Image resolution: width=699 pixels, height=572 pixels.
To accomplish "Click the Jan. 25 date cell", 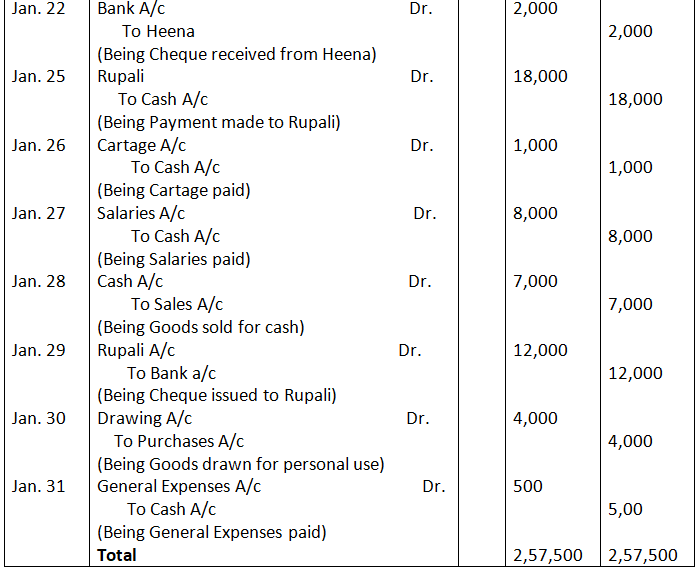I will click(38, 77).
